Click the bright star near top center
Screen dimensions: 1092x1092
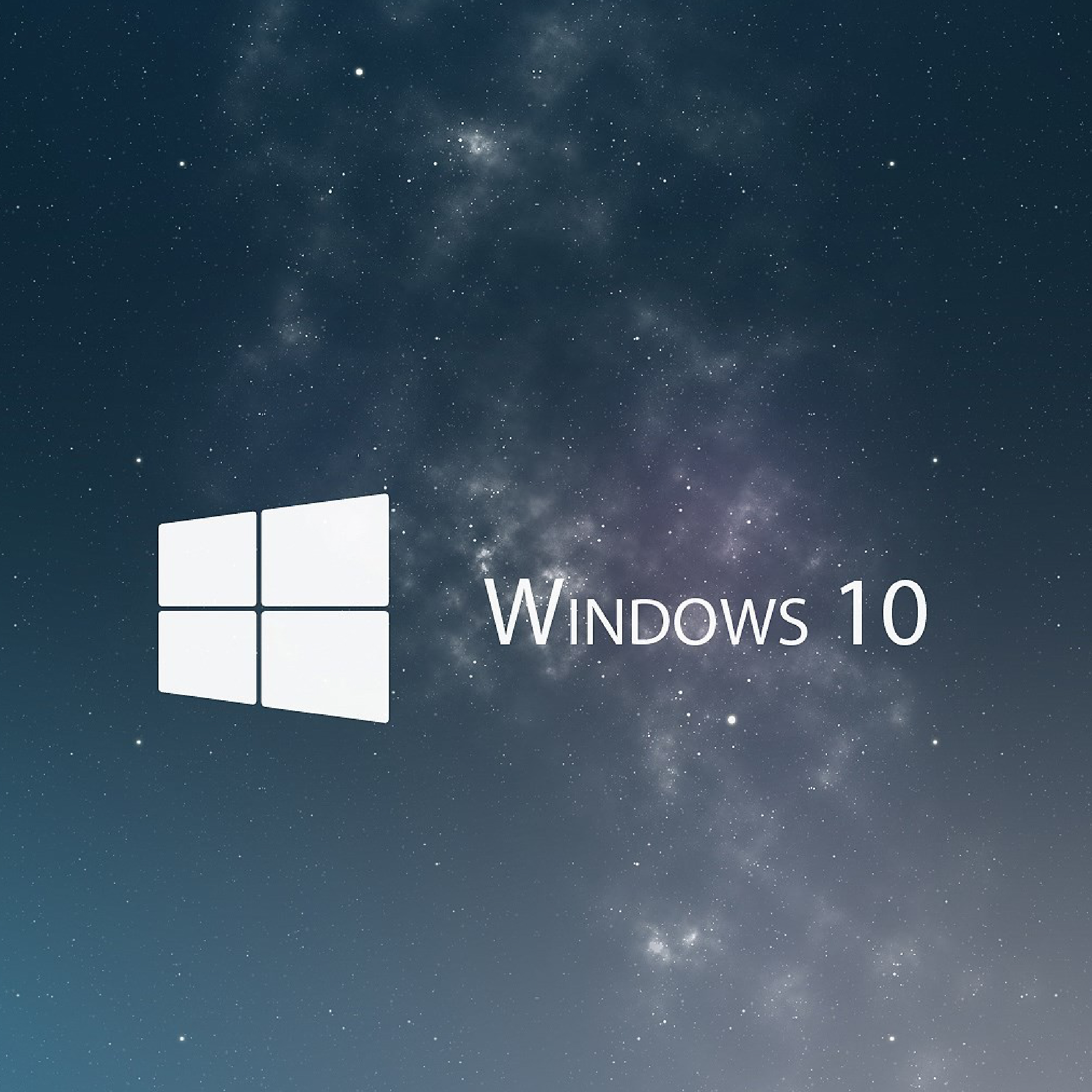(359, 72)
